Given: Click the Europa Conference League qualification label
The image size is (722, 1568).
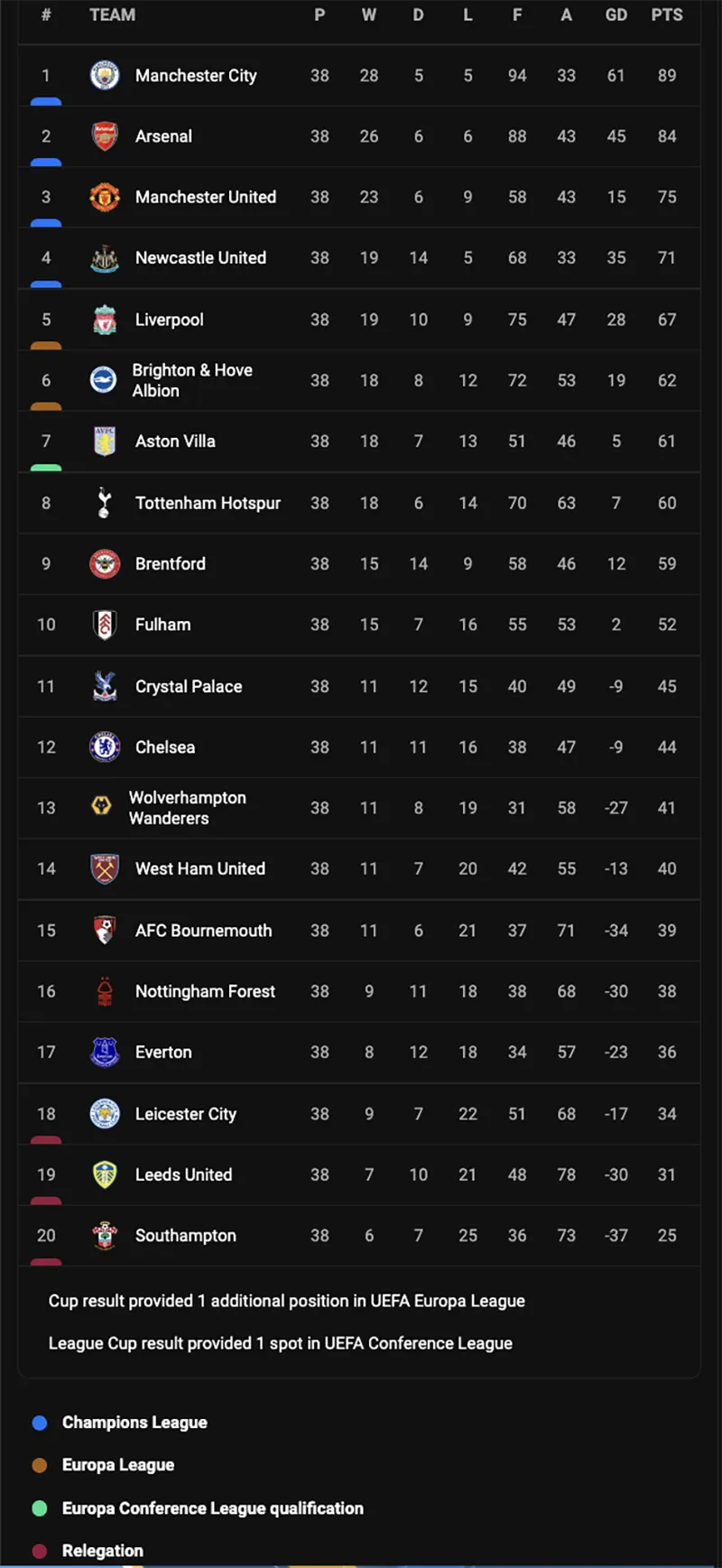Looking at the screenshot, I should pos(212,1508).
